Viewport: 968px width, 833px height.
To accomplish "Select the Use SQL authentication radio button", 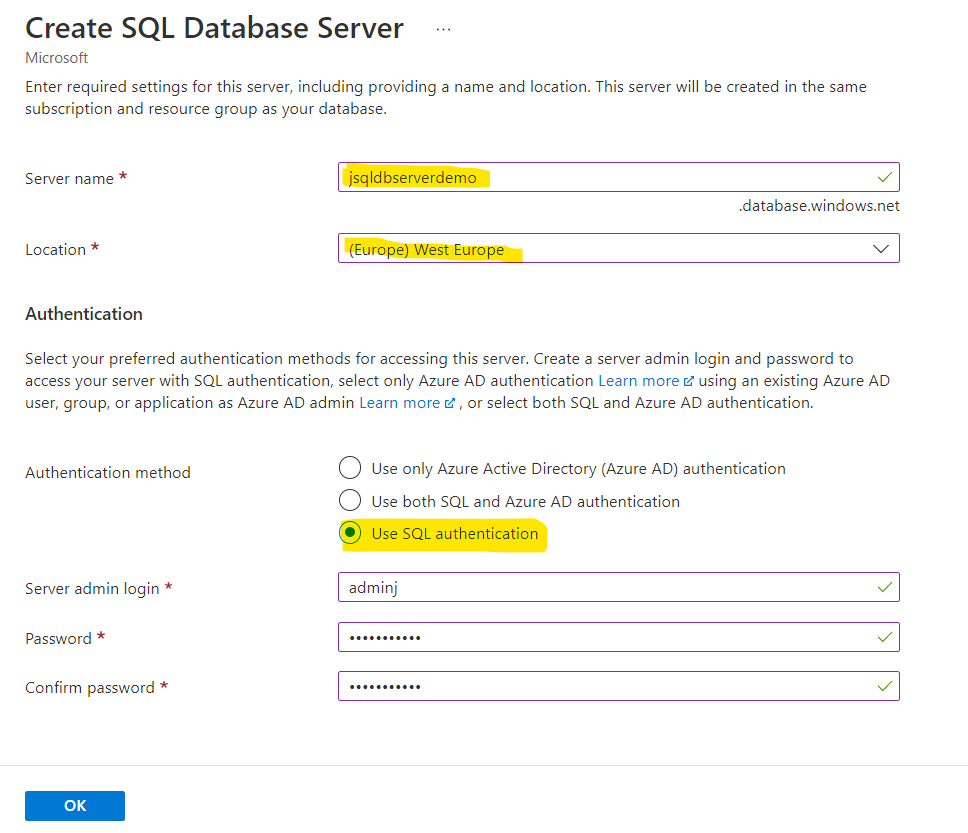I will point(350,534).
